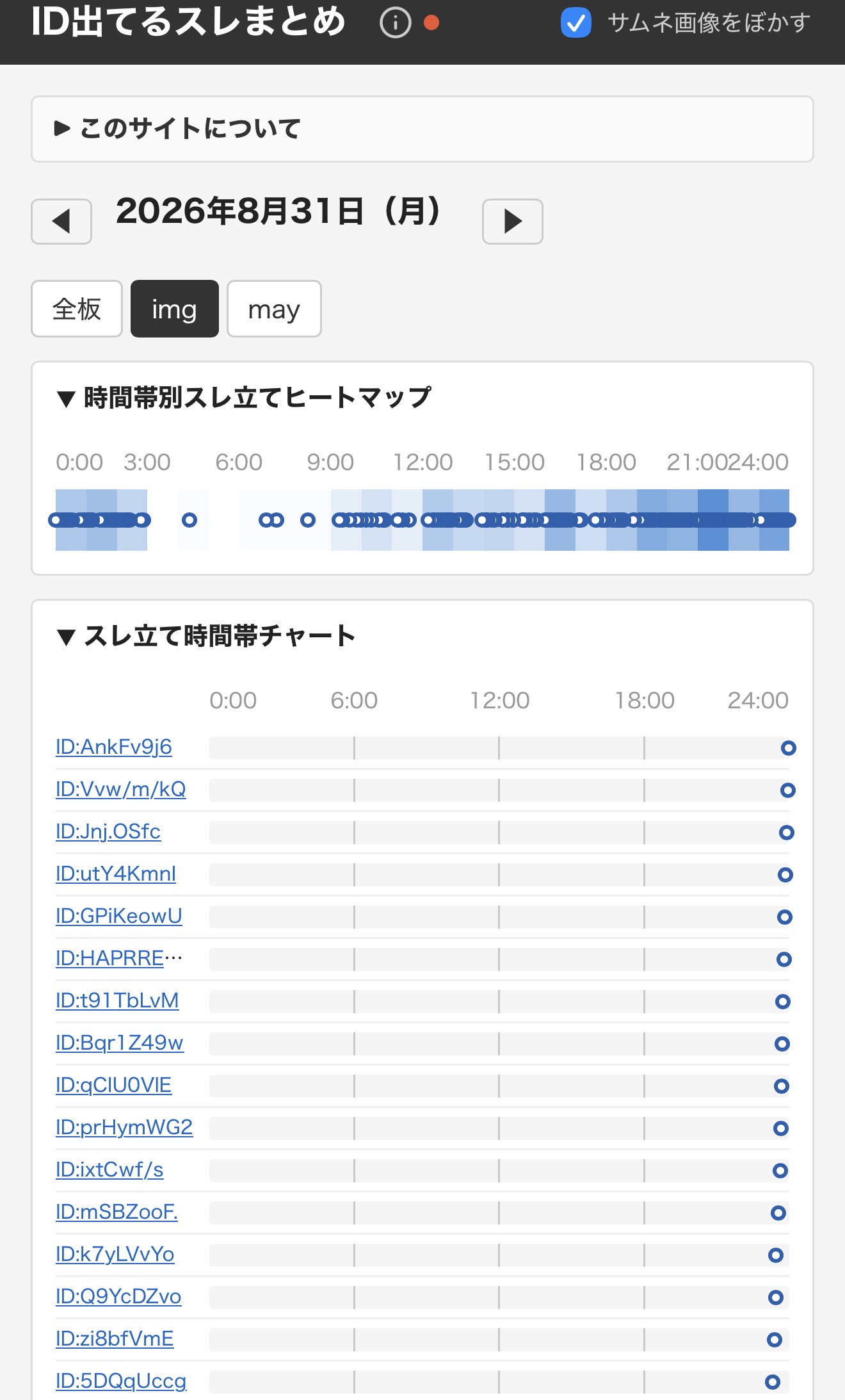Screen dimensions: 845x1400
Task: Open the ID:Vvw/m/kQ link
Action: 121,789
